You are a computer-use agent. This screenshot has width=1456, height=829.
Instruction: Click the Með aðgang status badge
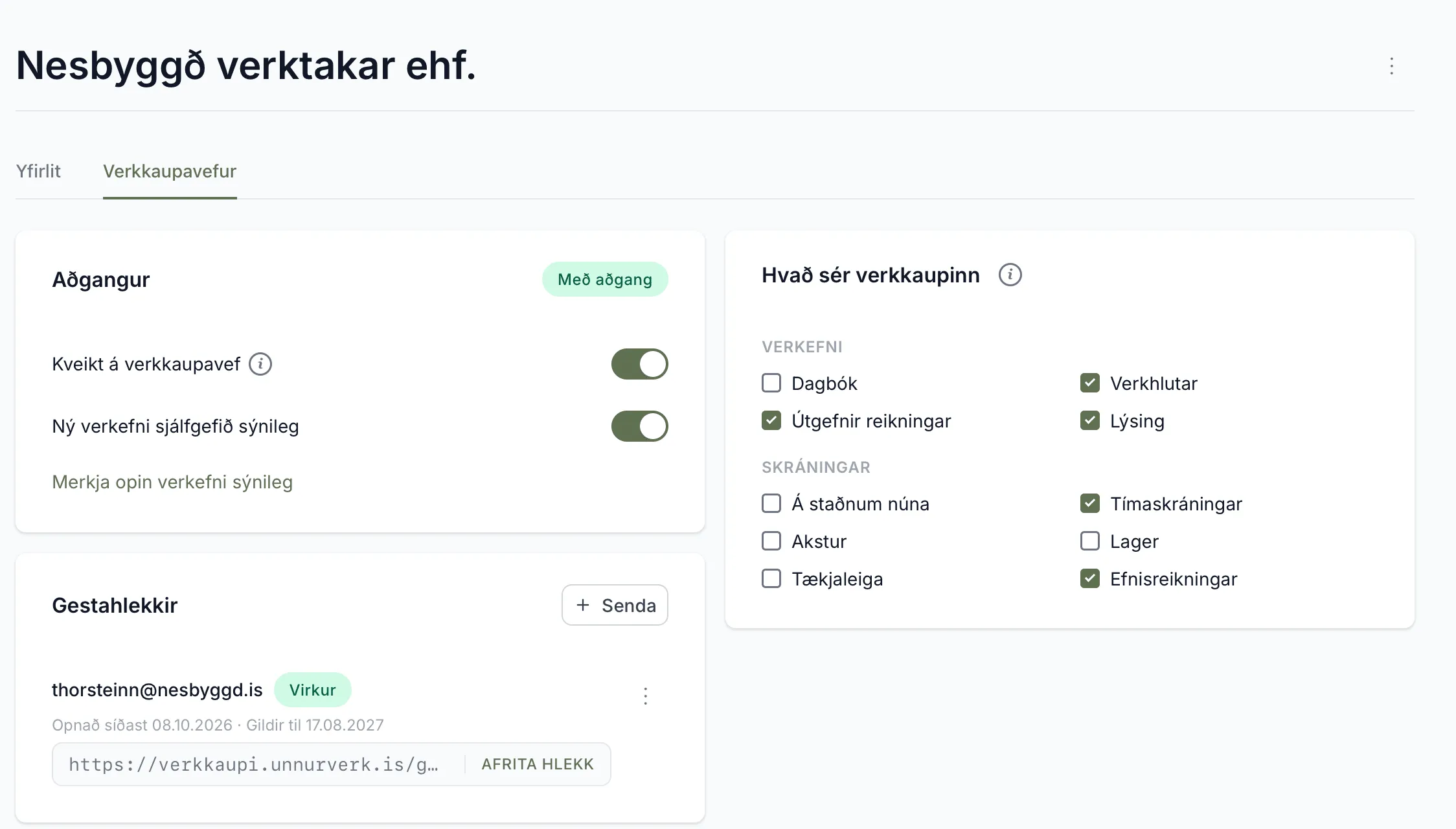(605, 279)
